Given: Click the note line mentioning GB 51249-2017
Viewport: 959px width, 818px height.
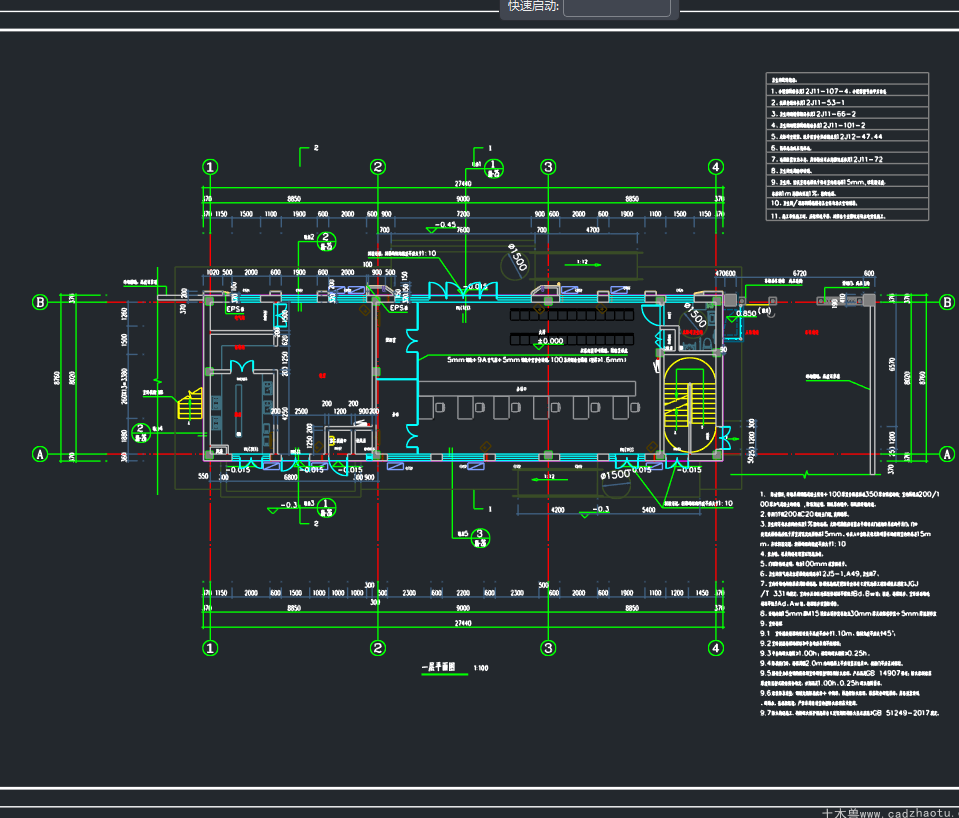Looking at the screenshot, I should click(850, 713).
